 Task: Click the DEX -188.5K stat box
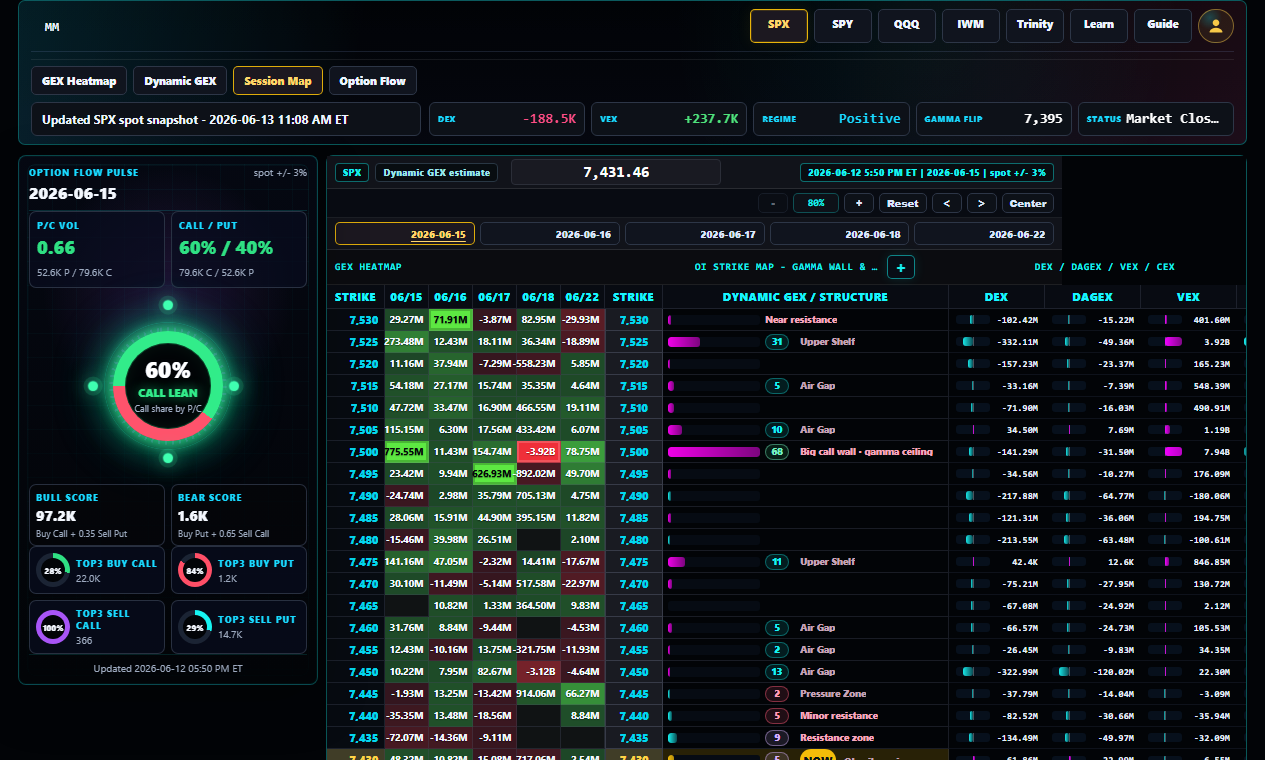point(508,119)
